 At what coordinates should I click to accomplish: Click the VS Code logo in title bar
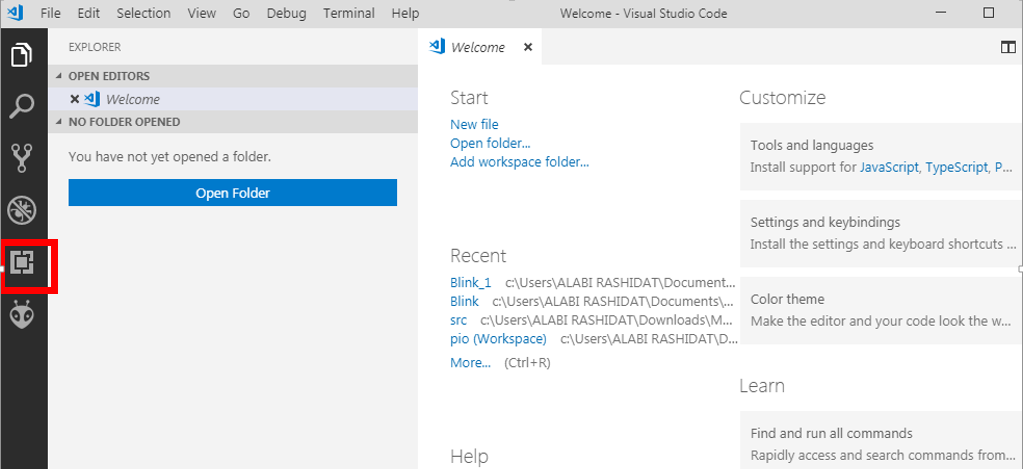pos(16,12)
